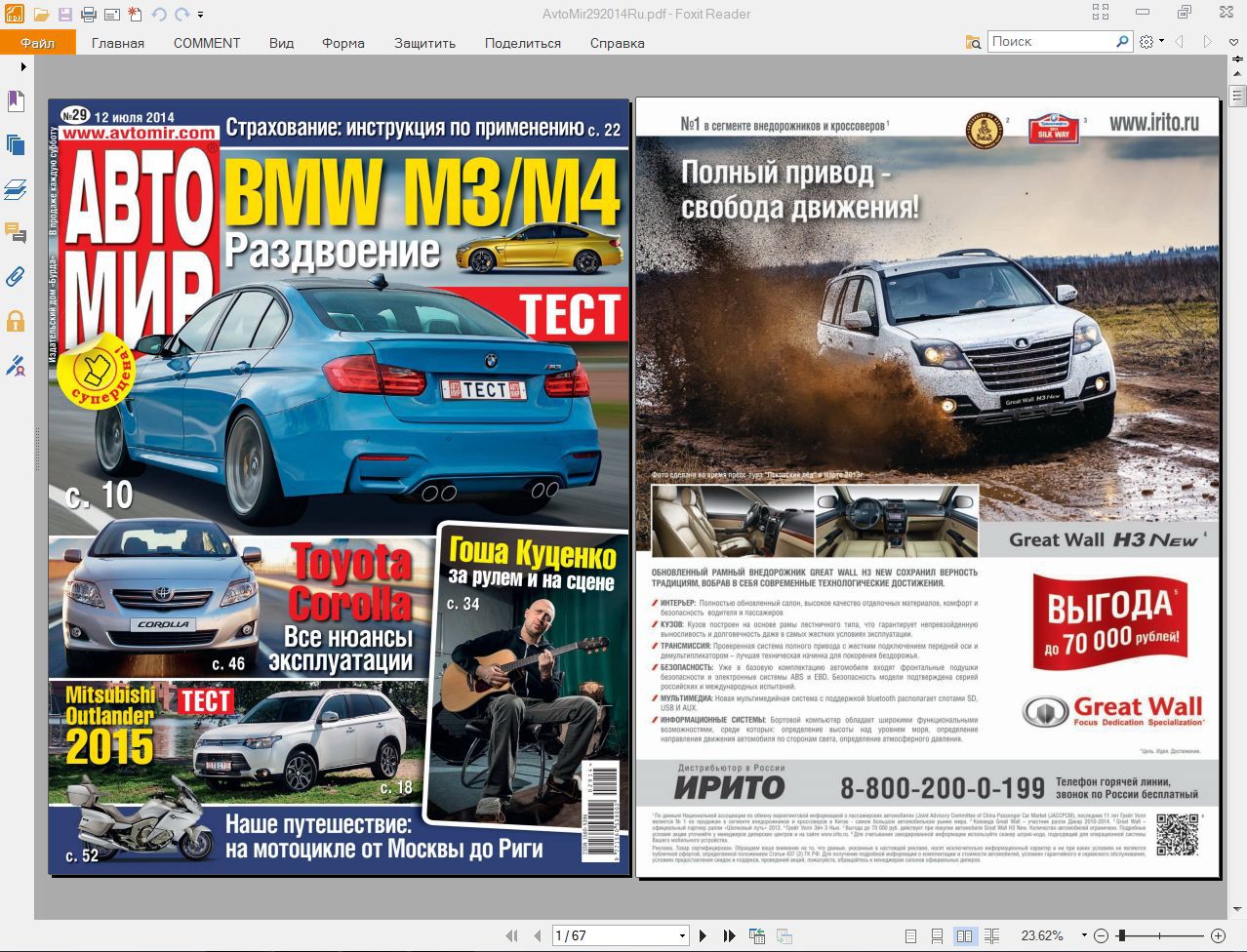The width and height of the screenshot is (1247, 952).
Task: Click the Foxit Reader application logo icon
Action: point(14,14)
